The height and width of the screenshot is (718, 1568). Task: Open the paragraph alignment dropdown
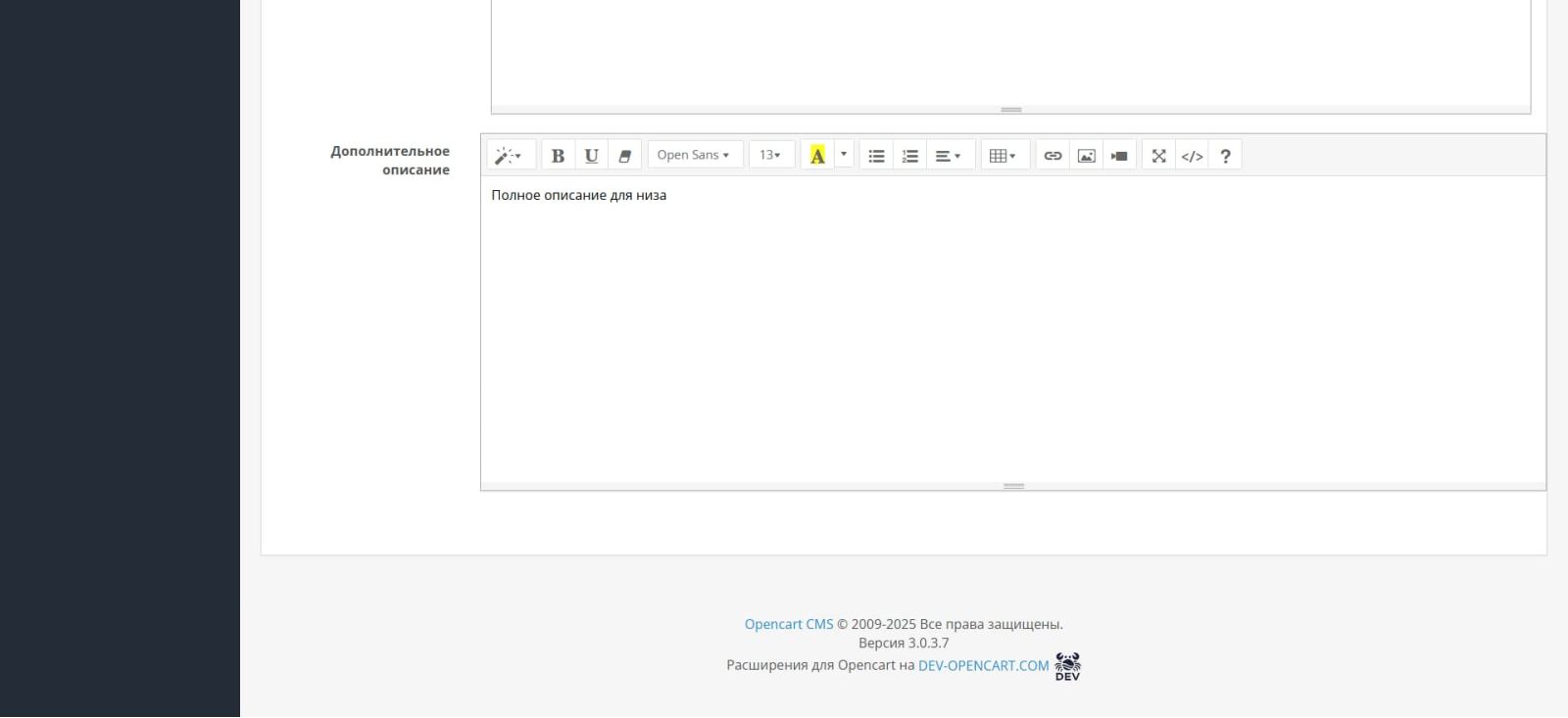click(950, 156)
